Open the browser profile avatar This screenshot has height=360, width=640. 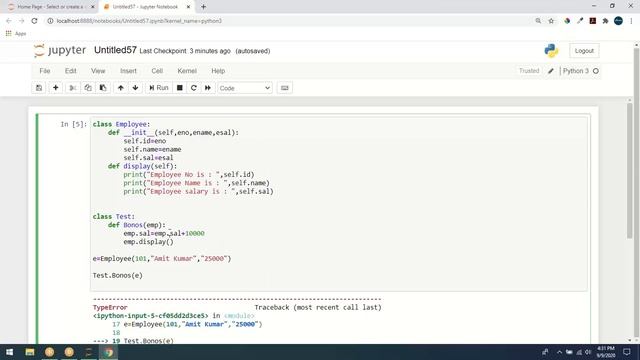618,21
